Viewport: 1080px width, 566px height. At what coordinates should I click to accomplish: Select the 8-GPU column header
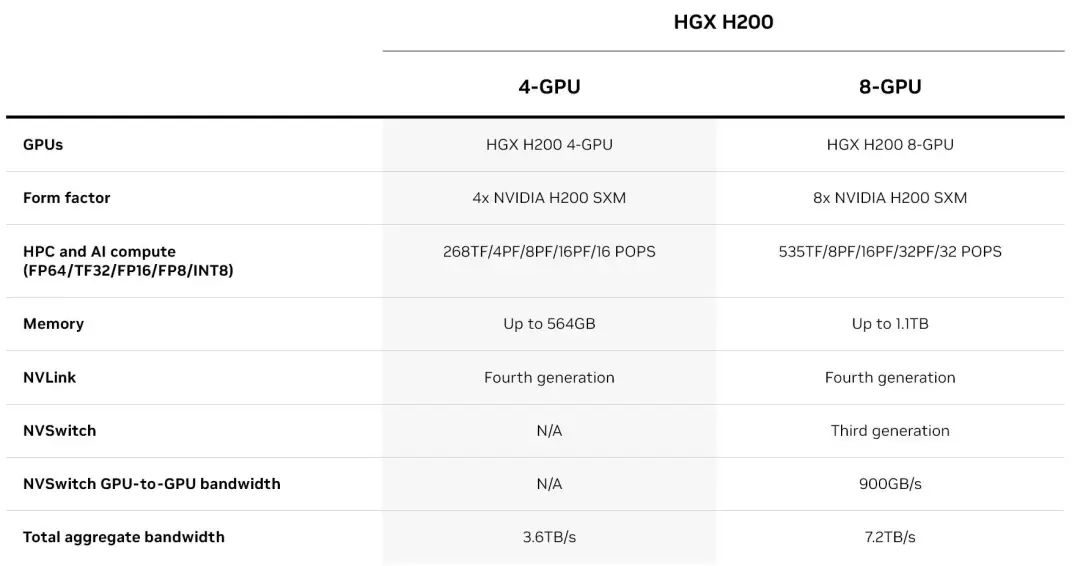890,87
